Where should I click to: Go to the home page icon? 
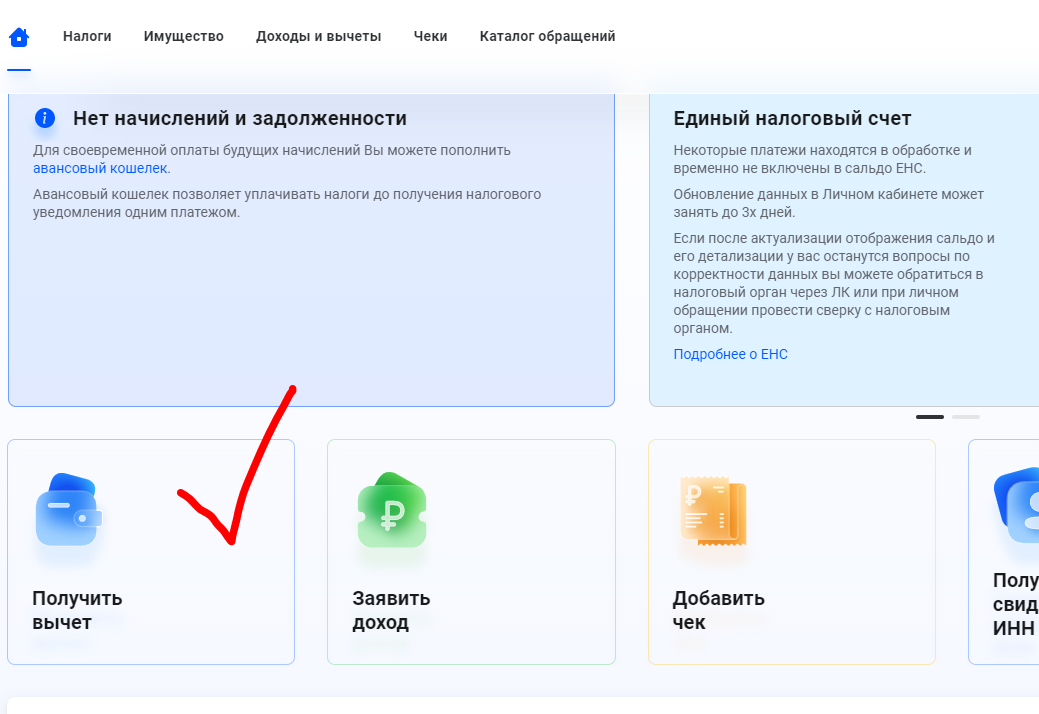click(19, 37)
